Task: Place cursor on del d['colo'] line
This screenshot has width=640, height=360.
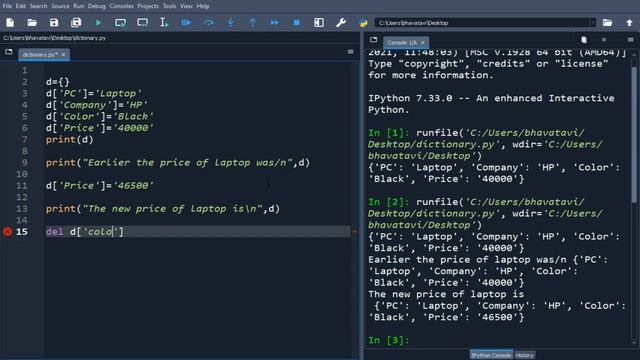Action: 84,232
